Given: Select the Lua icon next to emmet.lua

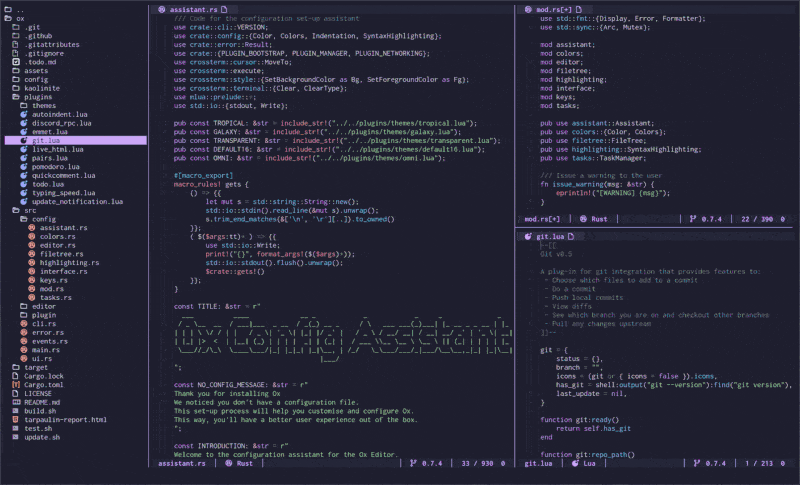Looking at the screenshot, I should pyautogui.click(x=23, y=132).
